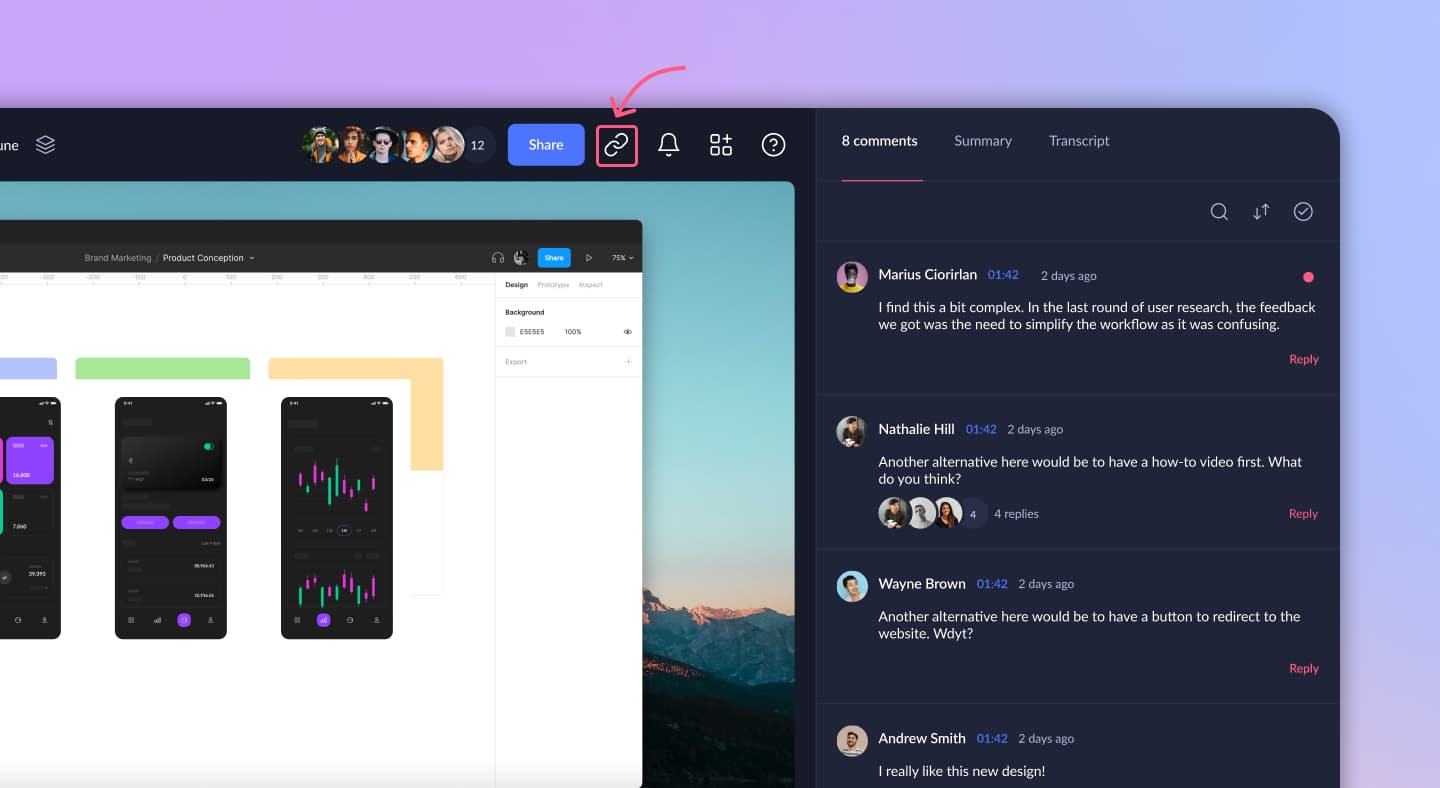1440x788 pixels.
Task: Click the layers stack icon in top bar
Action: (45, 145)
